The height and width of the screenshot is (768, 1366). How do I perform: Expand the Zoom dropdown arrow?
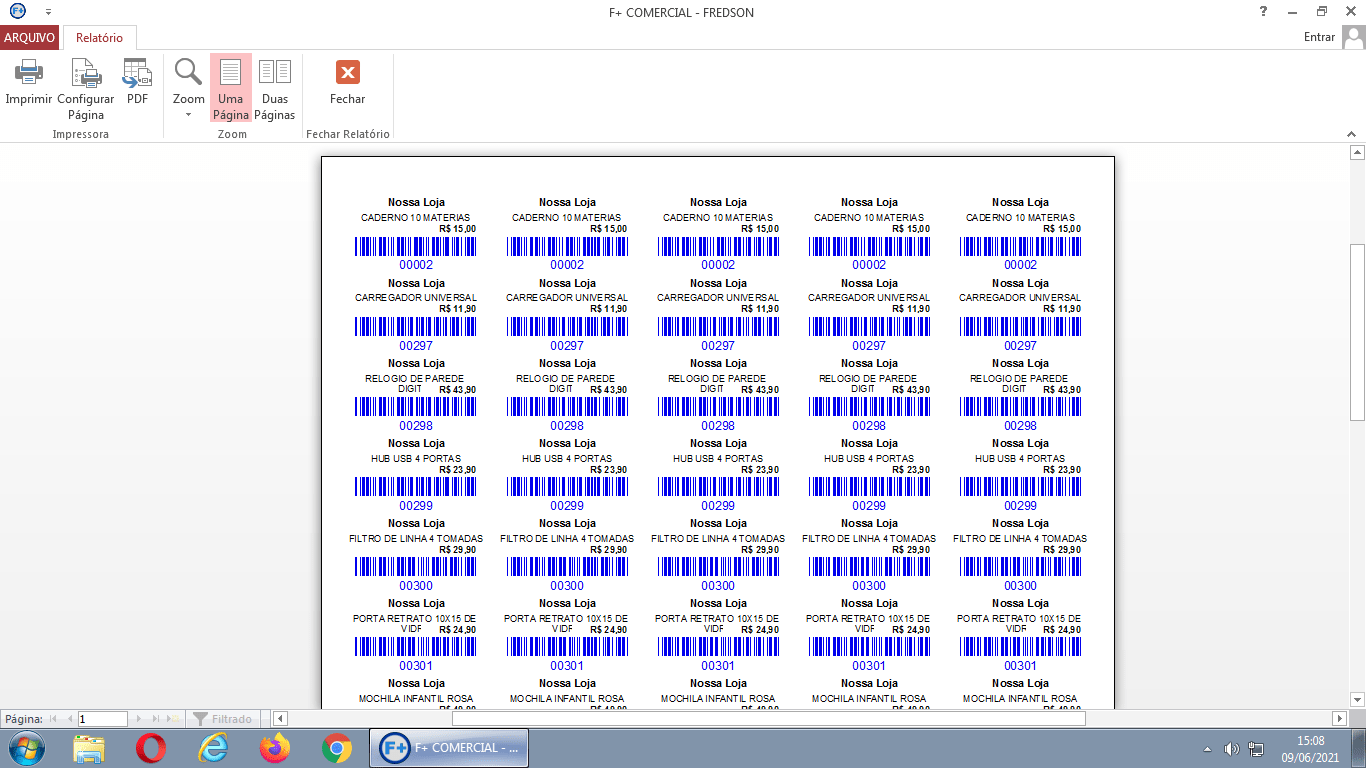click(x=188, y=115)
